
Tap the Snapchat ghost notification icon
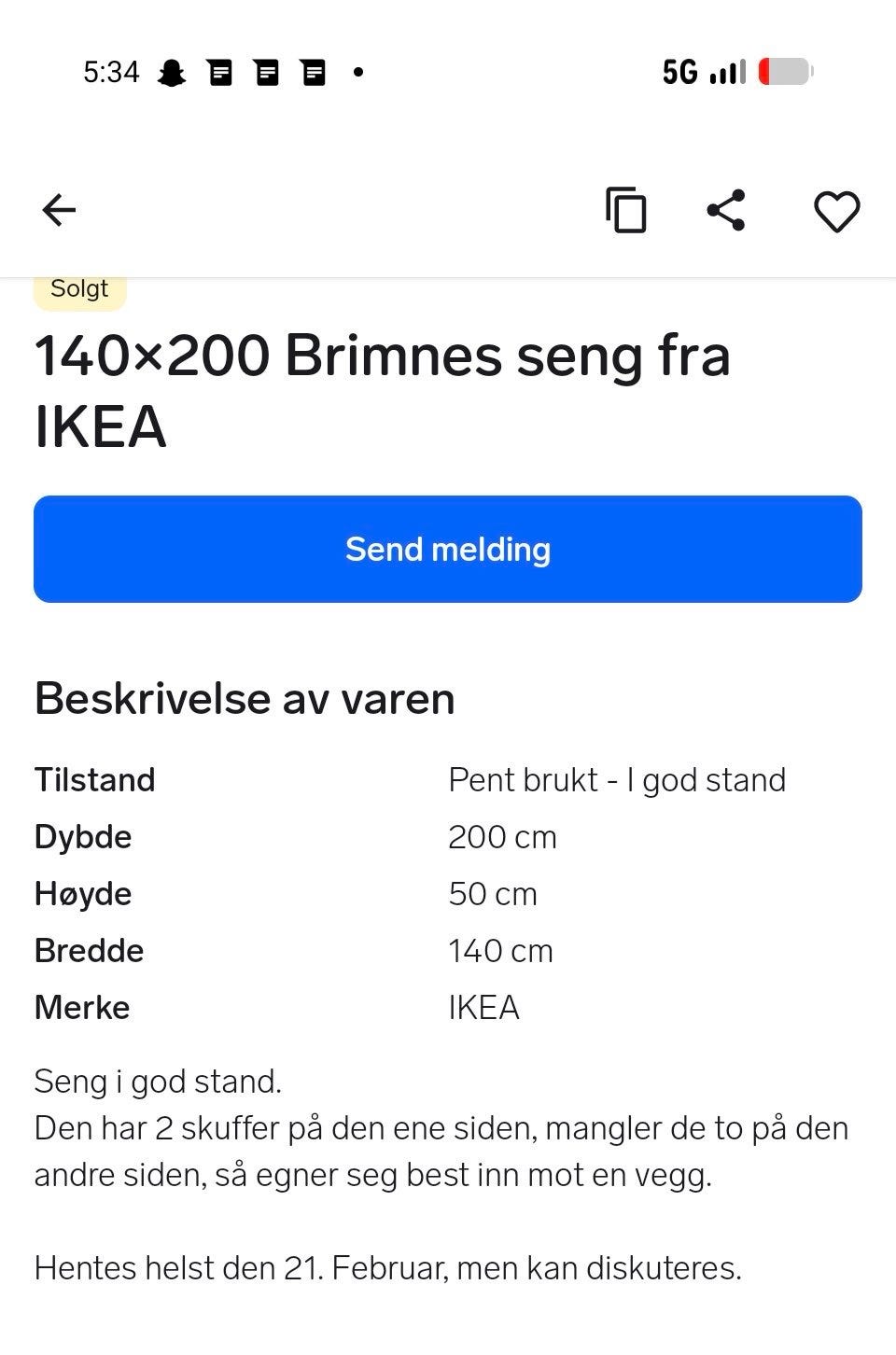[x=171, y=73]
